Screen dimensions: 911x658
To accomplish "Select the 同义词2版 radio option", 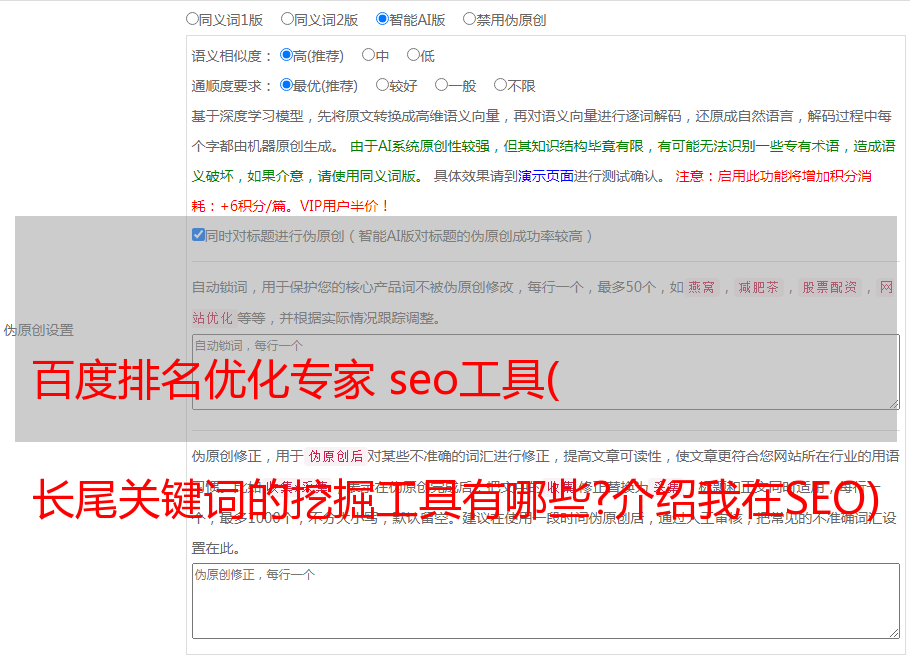I will pos(287,19).
